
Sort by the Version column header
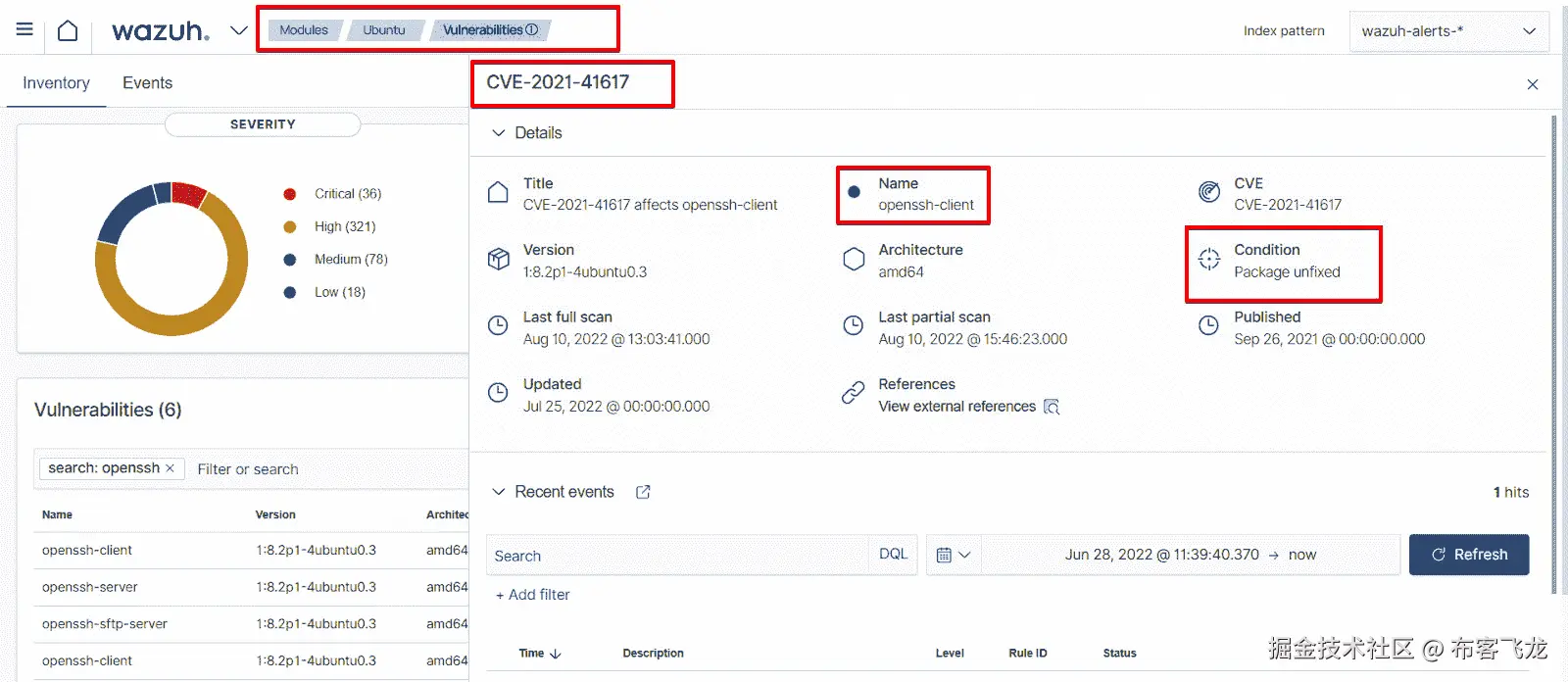click(275, 514)
